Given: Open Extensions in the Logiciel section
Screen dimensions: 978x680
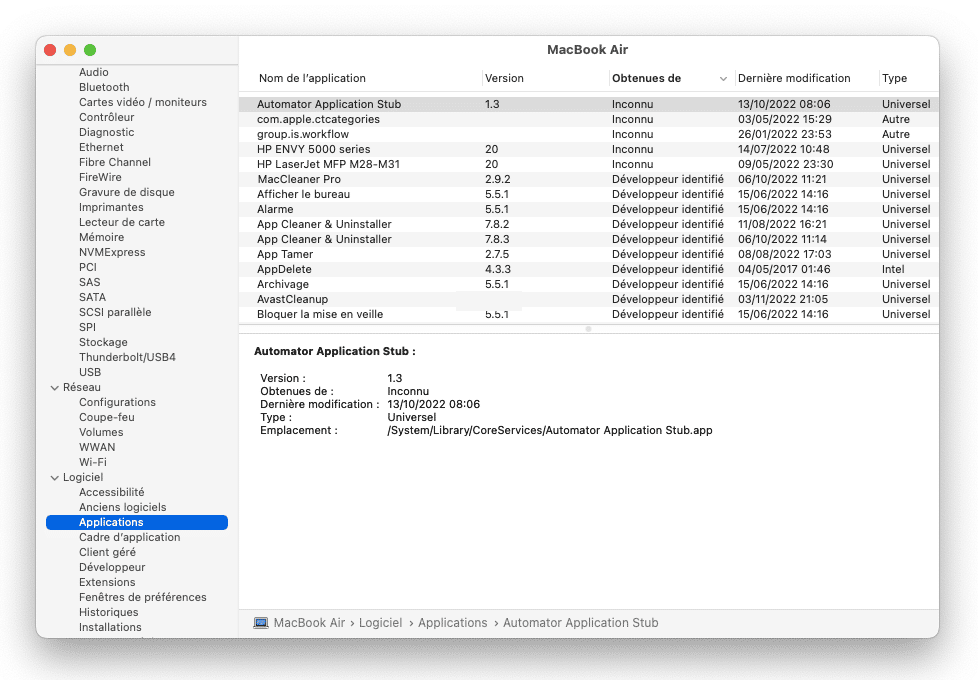Looking at the screenshot, I should pos(107,582).
